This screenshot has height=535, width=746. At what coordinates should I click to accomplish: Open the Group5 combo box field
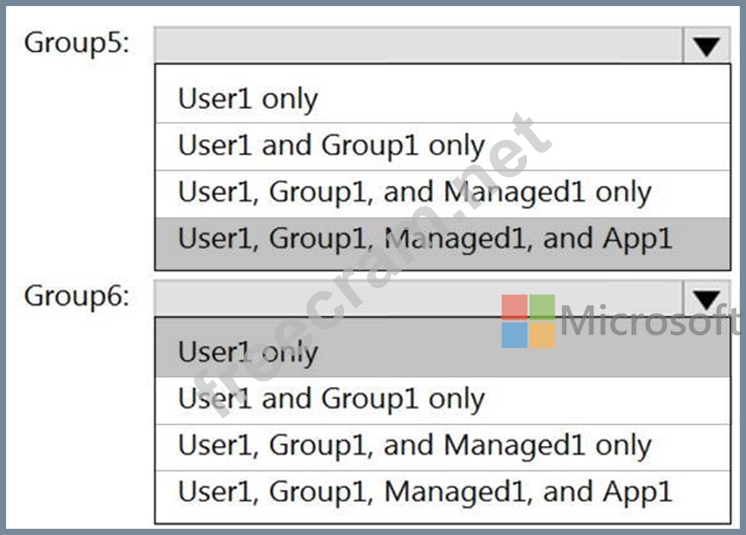(418, 45)
